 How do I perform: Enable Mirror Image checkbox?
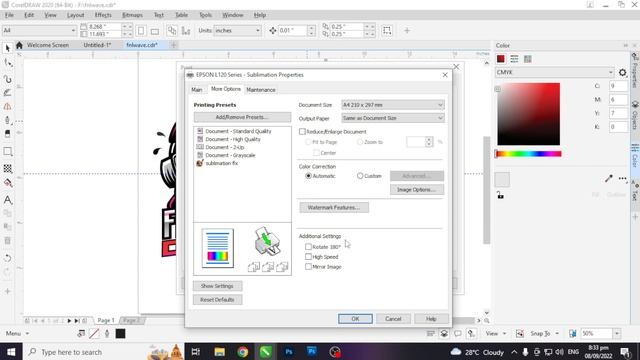coord(308,267)
